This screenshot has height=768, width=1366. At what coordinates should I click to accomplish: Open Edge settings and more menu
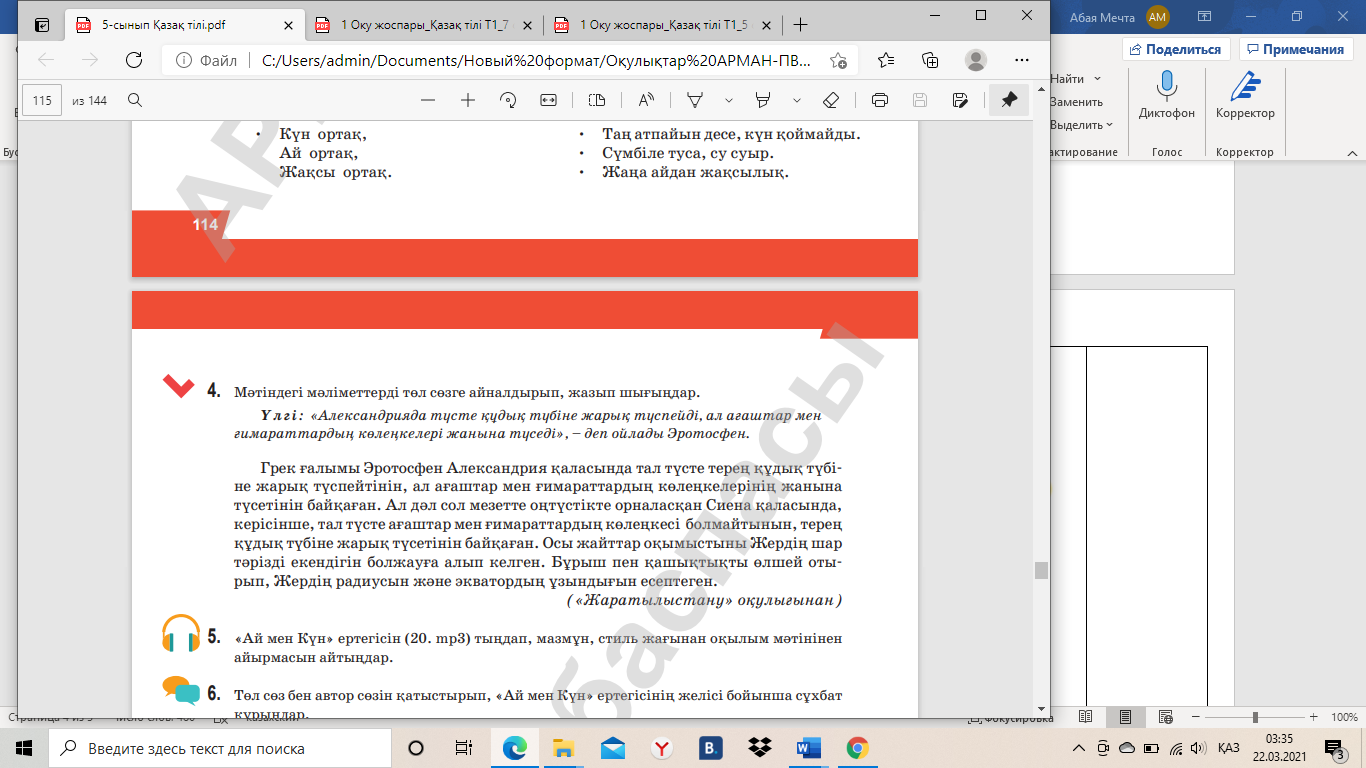[x=1019, y=60]
